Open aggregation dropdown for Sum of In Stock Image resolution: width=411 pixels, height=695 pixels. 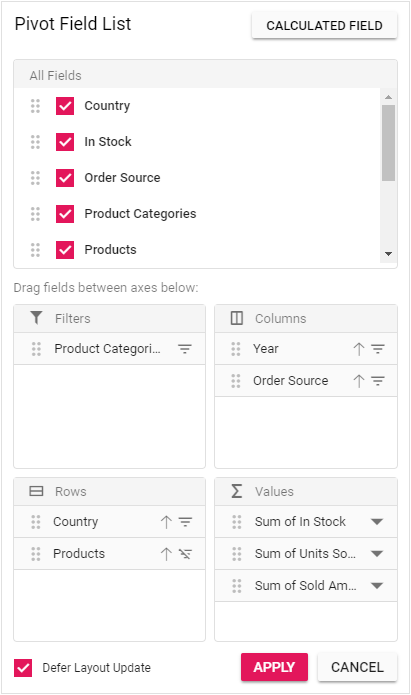click(x=377, y=522)
